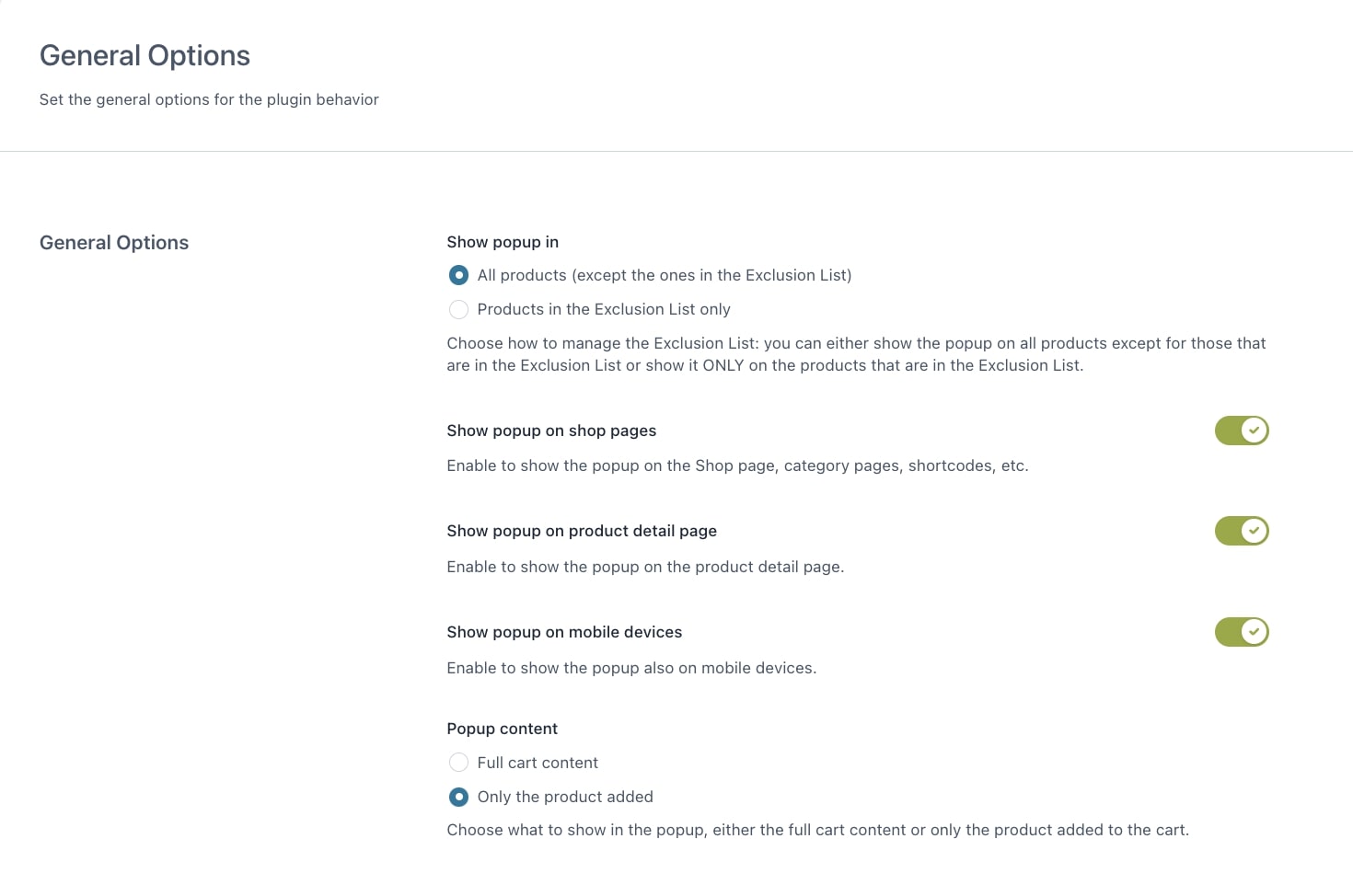The width and height of the screenshot is (1353, 896).
Task: Pick the "Only the product added" radio option
Action: pos(458,797)
